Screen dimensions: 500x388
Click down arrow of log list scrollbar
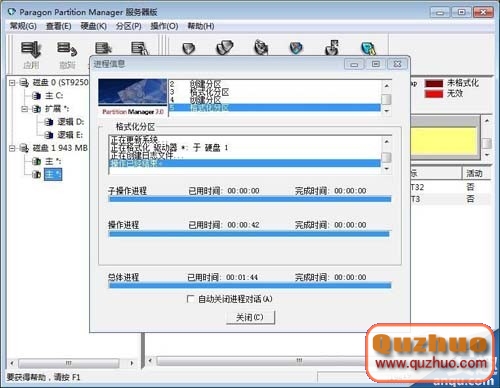point(387,169)
